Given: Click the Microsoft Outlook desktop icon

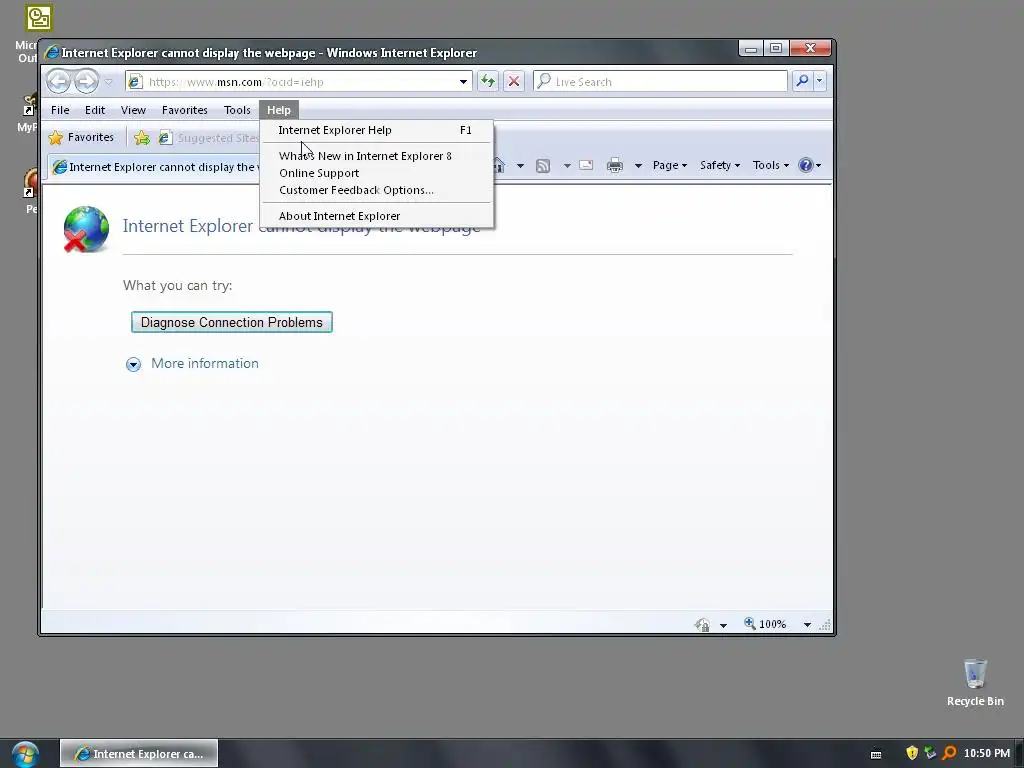Looking at the screenshot, I should pyautogui.click(x=38, y=20).
